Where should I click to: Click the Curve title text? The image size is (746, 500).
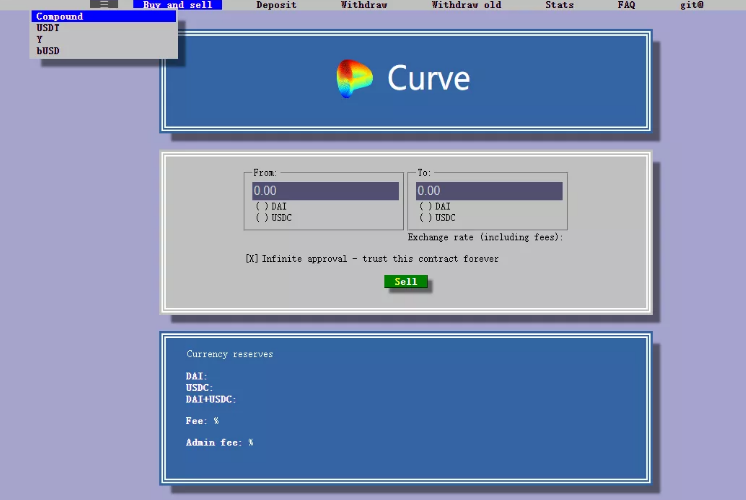pos(429,78)
